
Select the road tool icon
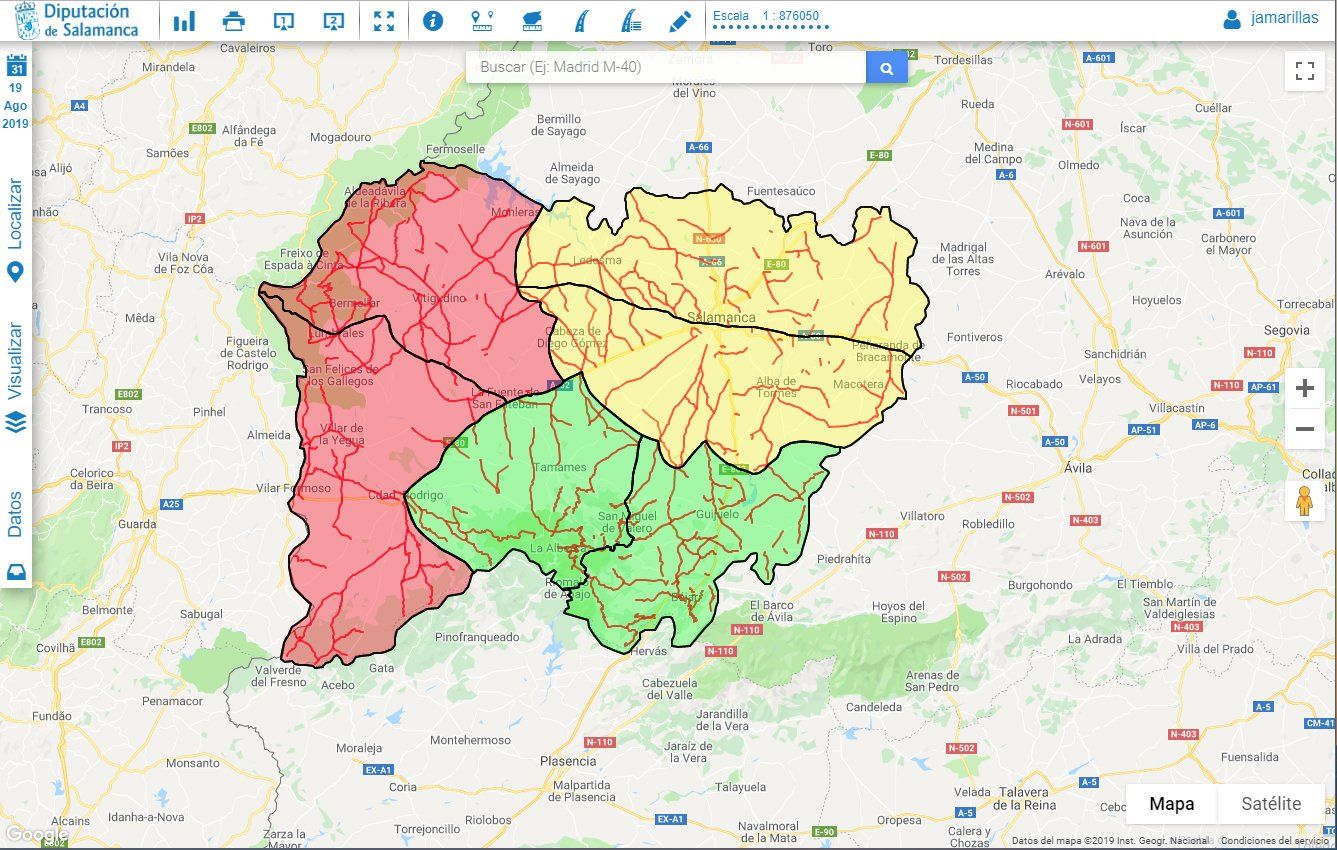point(580,21)
